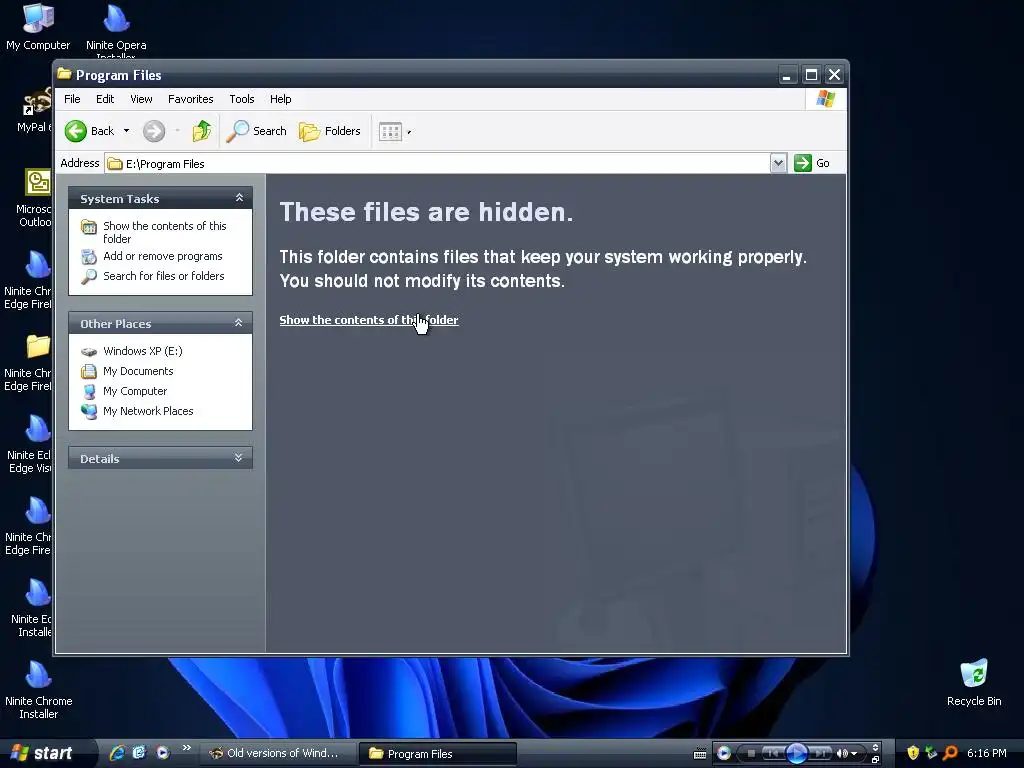Open My Documents in Other Places
Viewport: 1024px width, 768px height.
click(138, 372)
